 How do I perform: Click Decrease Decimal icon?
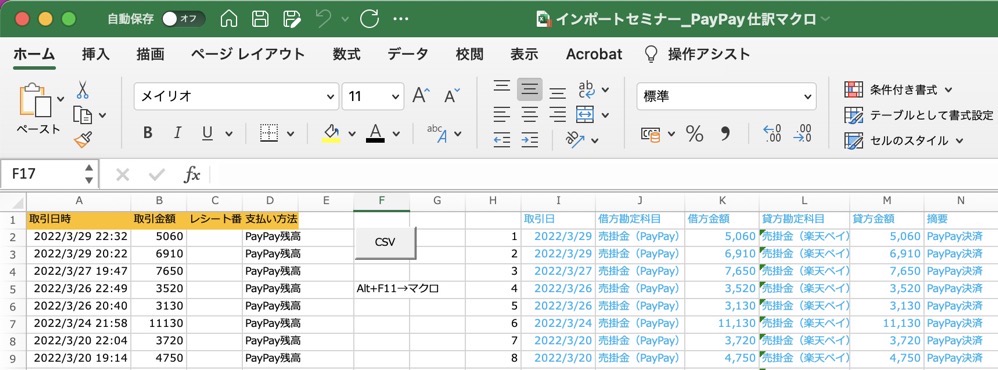802,134
